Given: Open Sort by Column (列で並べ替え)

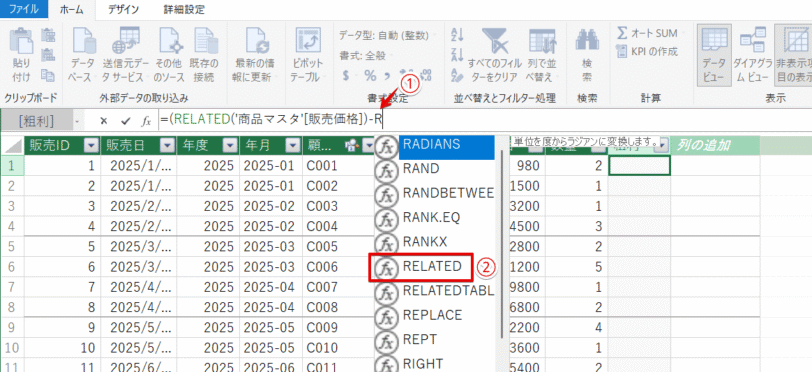Looking at the screenshot, I should tap(543, 54).
